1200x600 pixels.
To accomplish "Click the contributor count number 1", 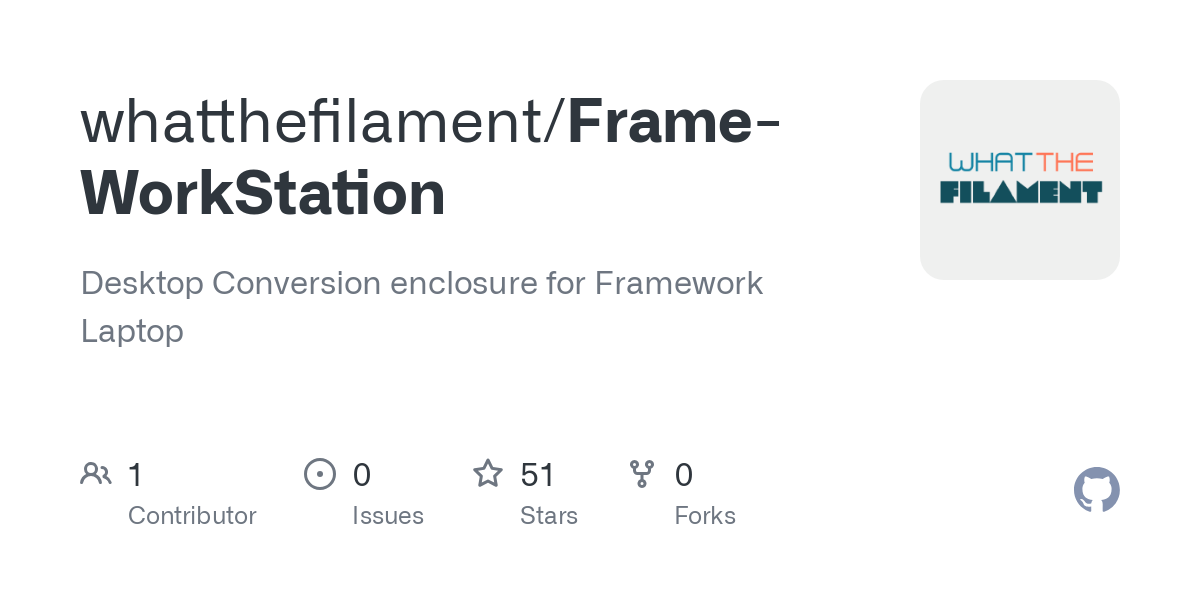I will click(135, 474).
